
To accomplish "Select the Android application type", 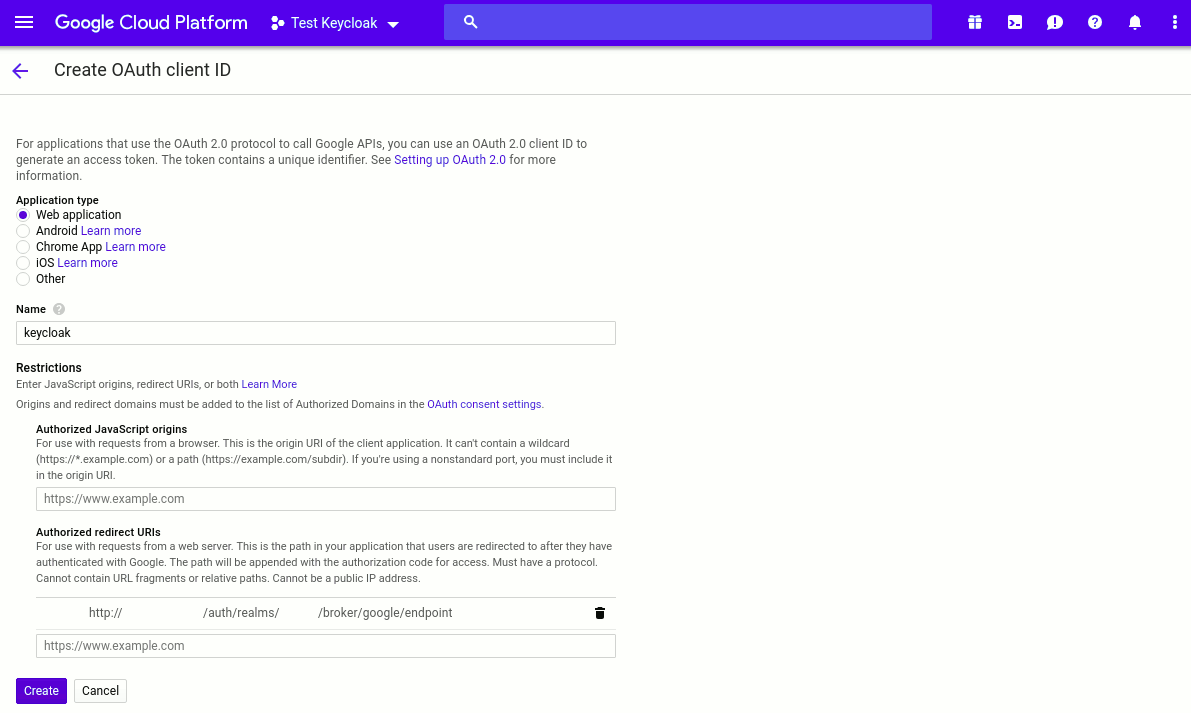I will point(23,231).
